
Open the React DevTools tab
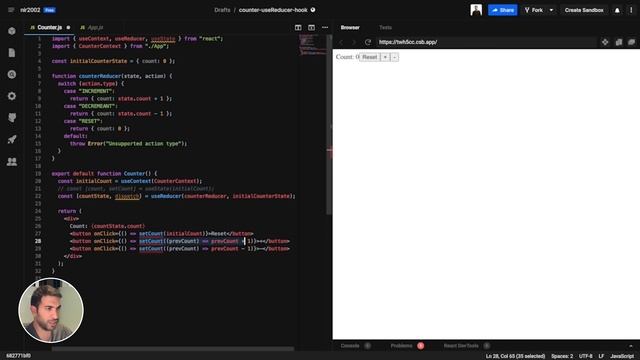(x=461, y=346)
